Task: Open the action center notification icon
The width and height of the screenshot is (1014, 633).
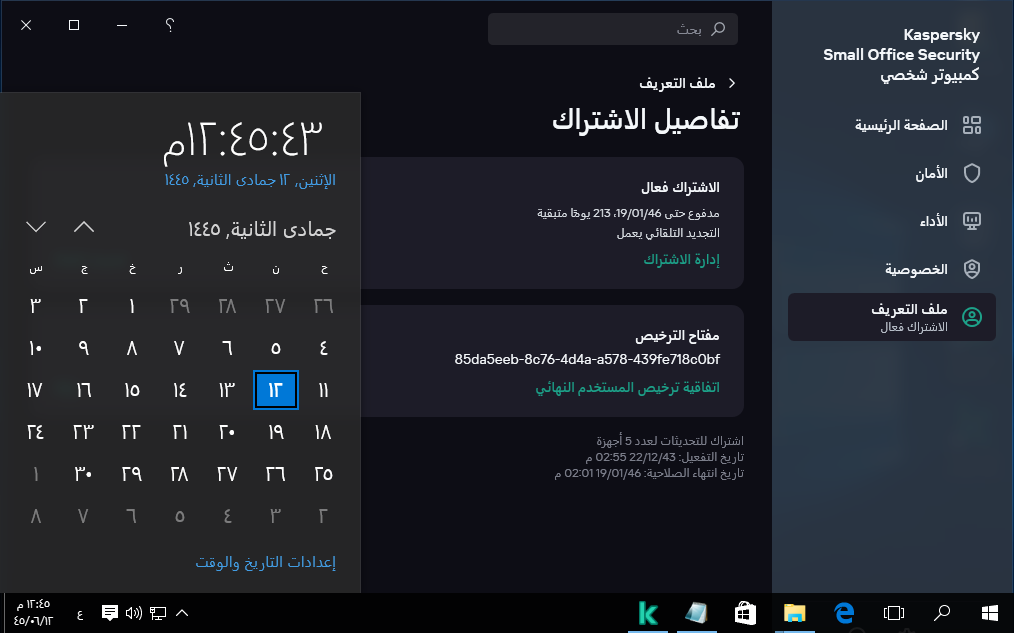Action: click(x=110, y=613)
